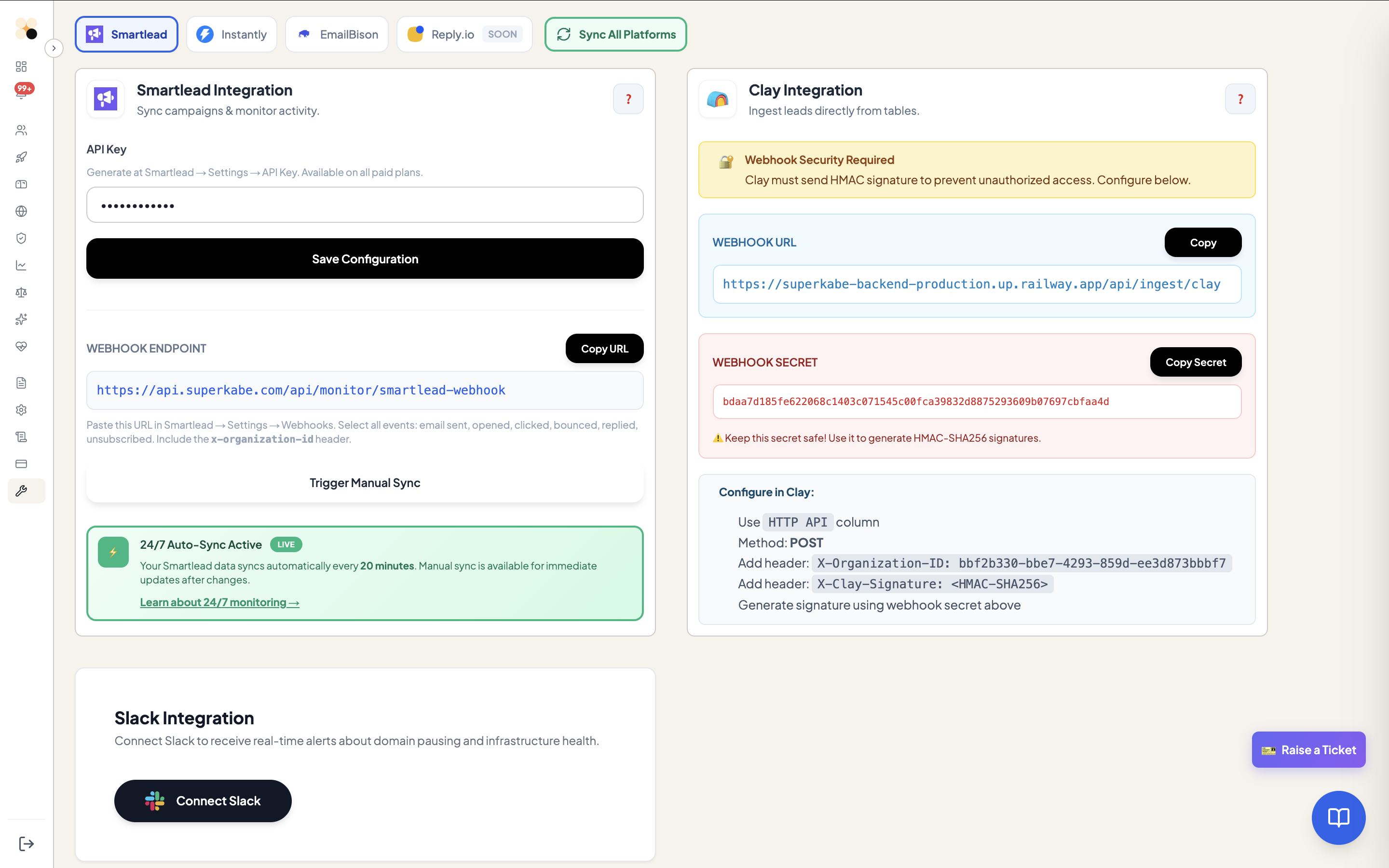
Task: Open the line chart analytics icon
Action: pos(21,265)
